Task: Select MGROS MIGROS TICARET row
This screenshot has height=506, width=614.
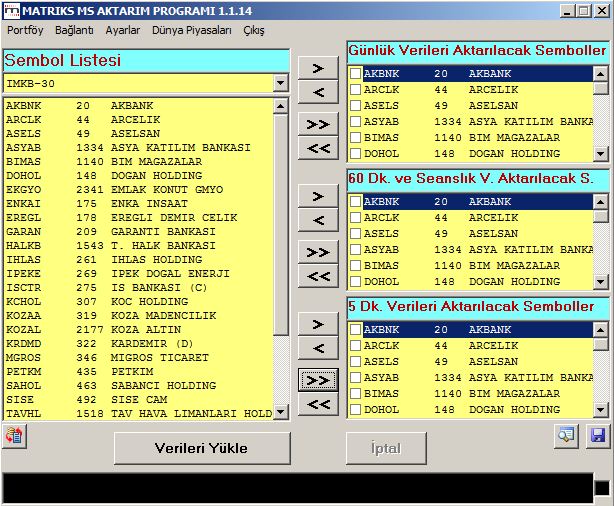Action: coord(139,358)
